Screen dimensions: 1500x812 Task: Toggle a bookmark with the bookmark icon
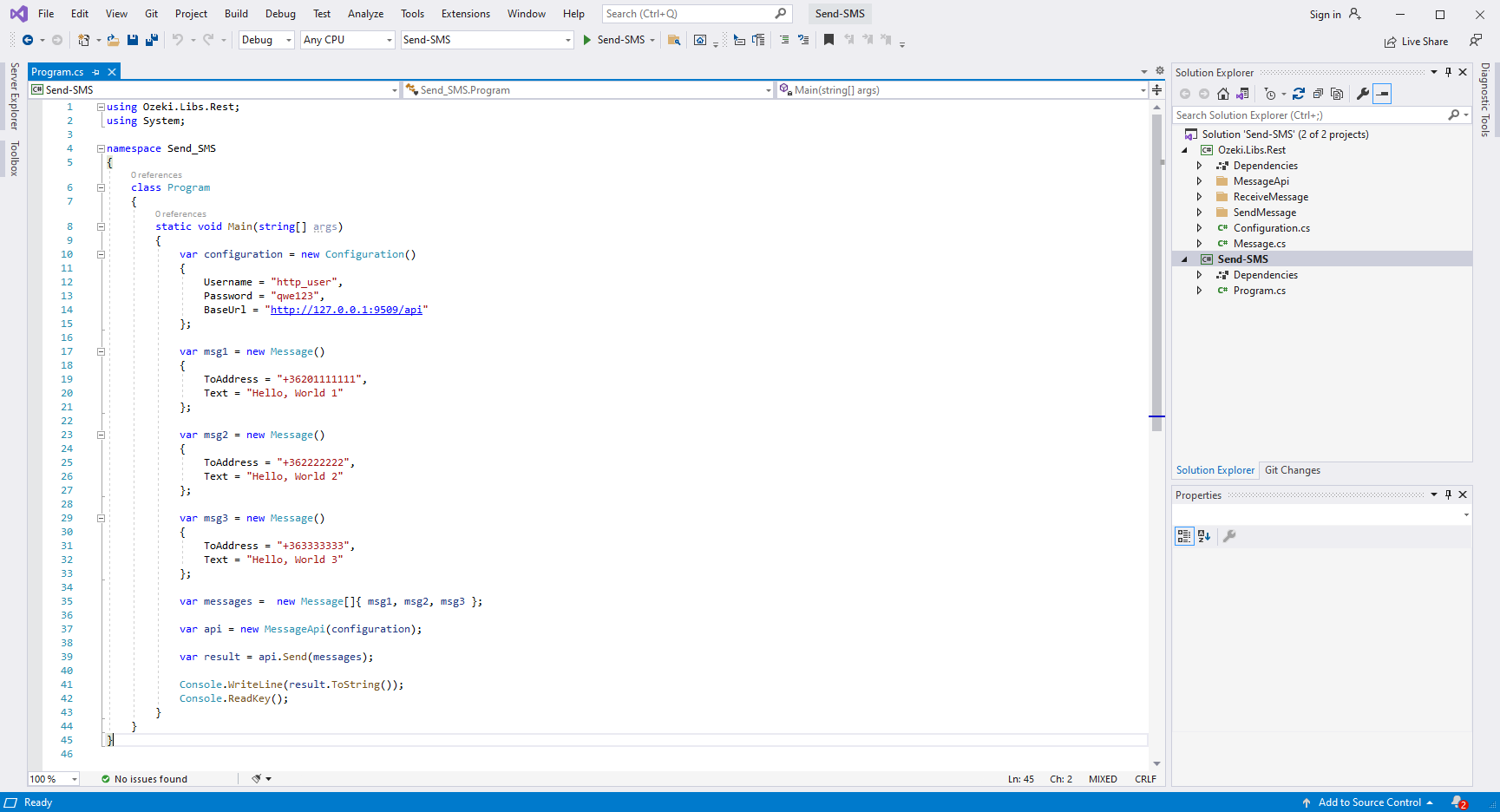click(829, 40)
